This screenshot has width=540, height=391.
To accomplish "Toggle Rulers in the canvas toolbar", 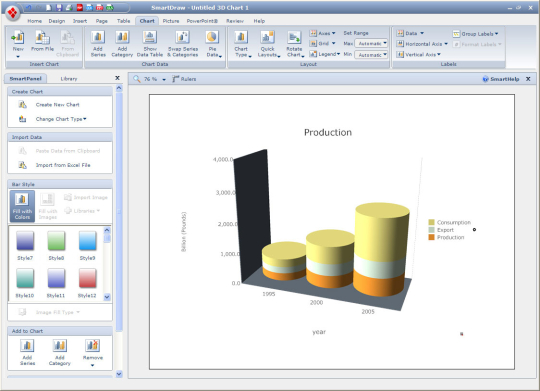I will [x=184, y=79].
